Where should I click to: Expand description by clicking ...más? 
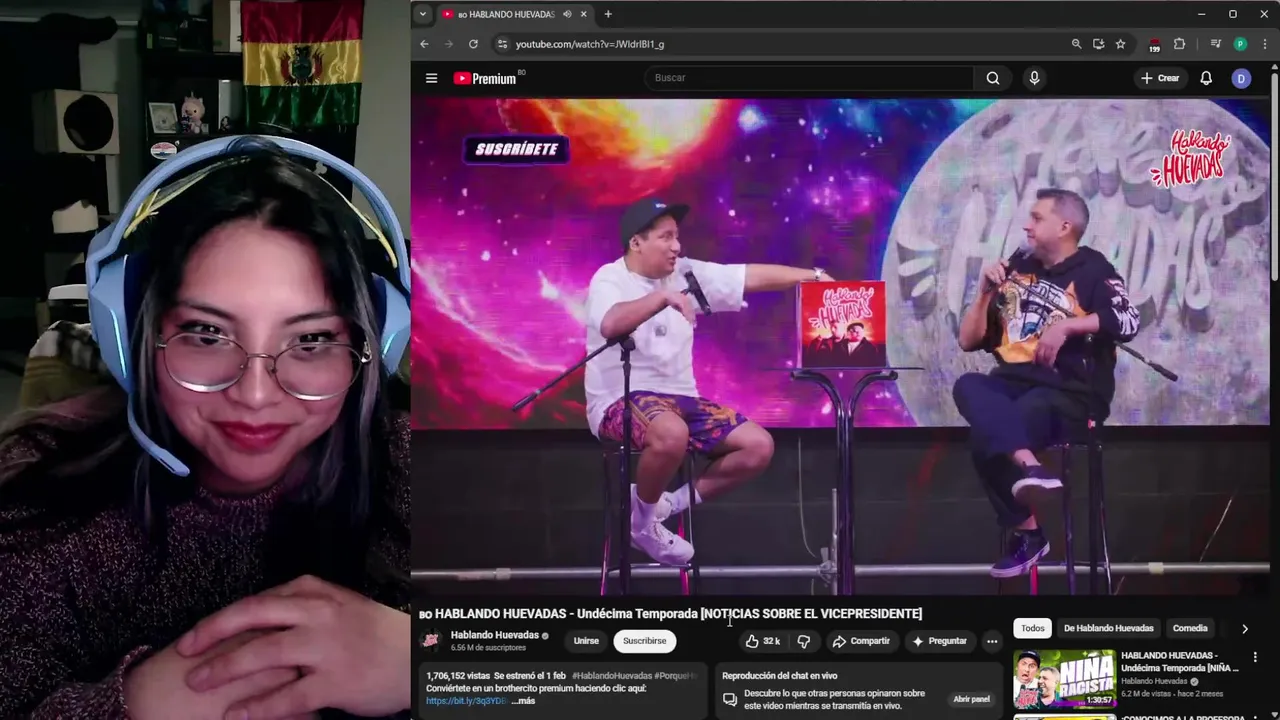pyautogui.click(x=523, y=701)
